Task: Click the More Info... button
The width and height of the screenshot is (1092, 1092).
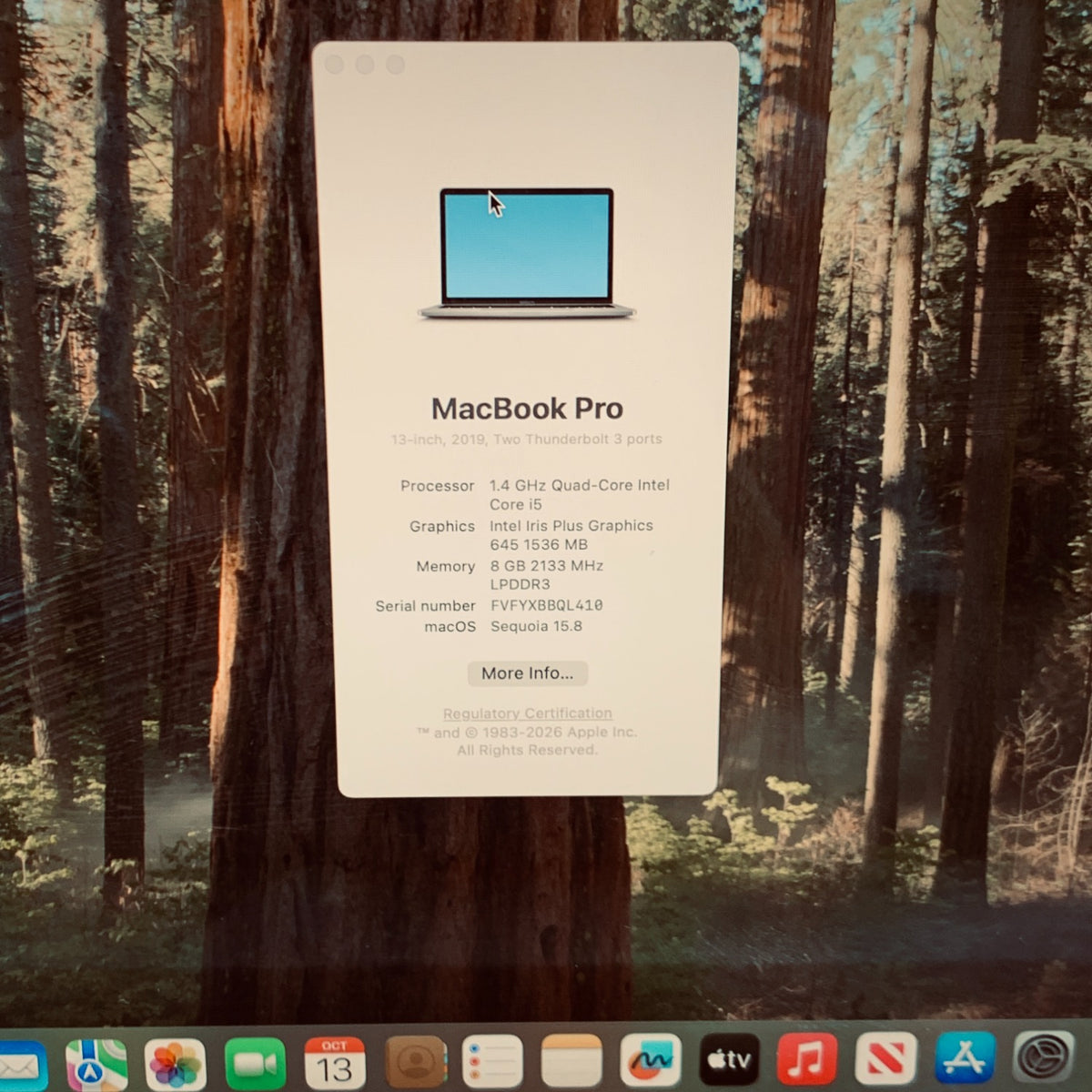Action: coord(528,673)
